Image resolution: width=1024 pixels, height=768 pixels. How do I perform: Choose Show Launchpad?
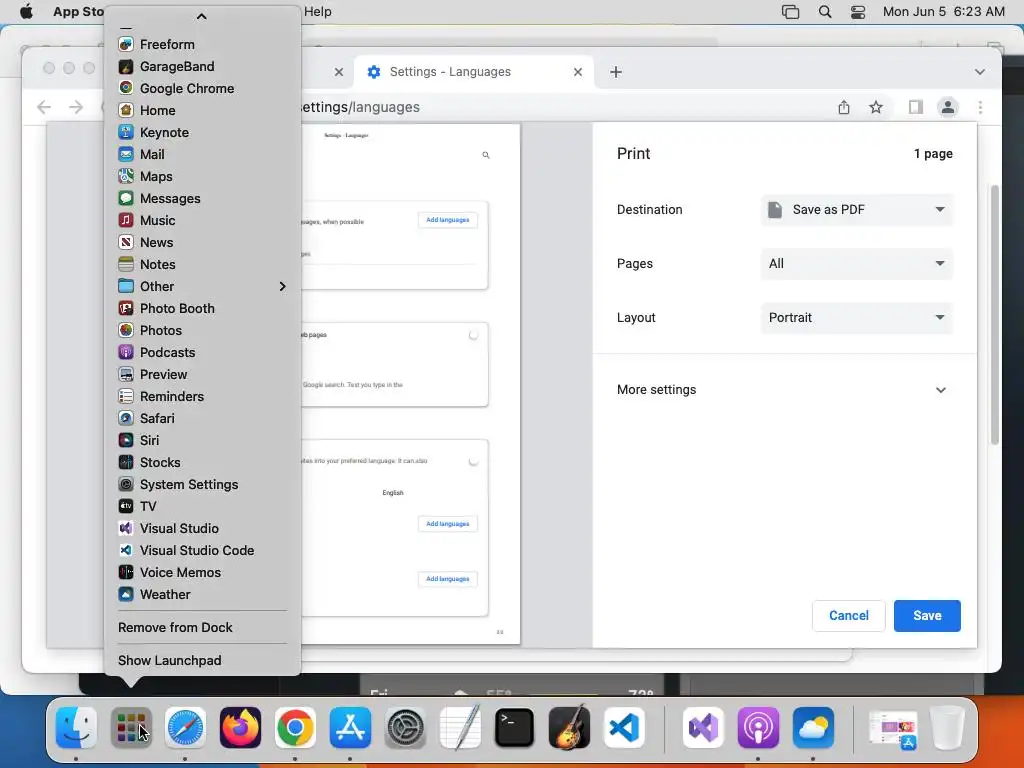pyautogui.click(x=202, y=660)
